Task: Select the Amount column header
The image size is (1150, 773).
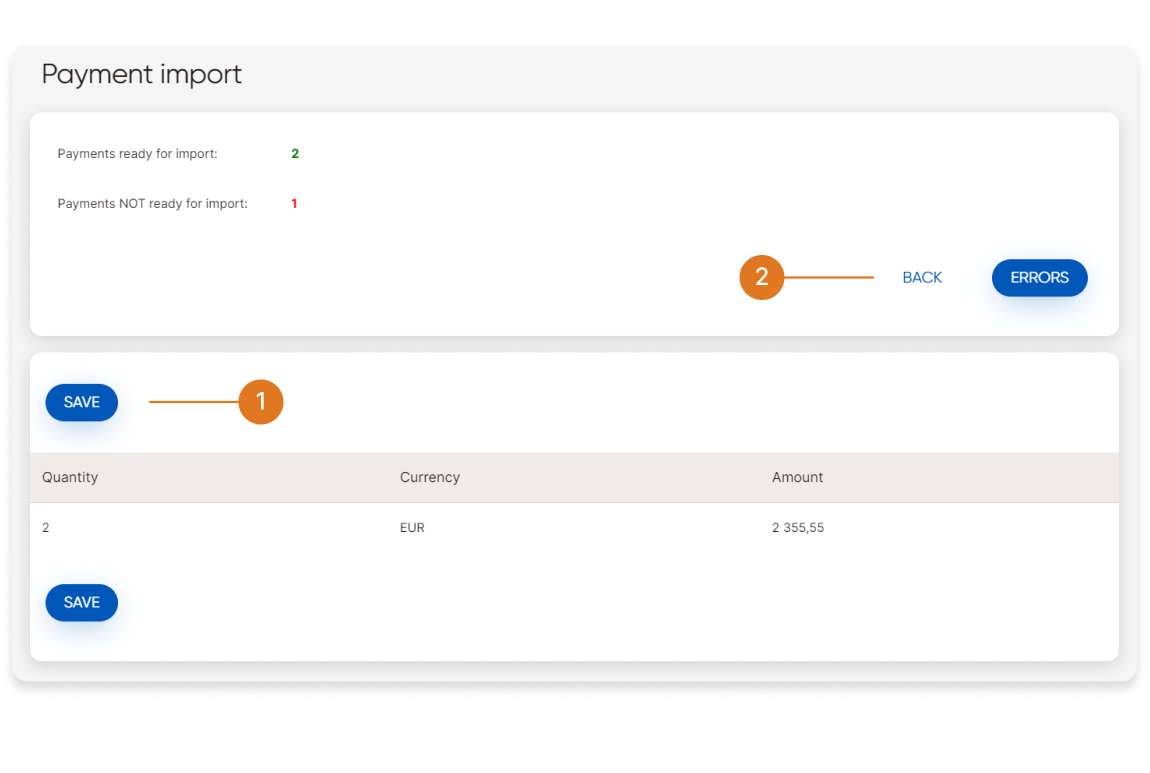Action: [797, 477]
